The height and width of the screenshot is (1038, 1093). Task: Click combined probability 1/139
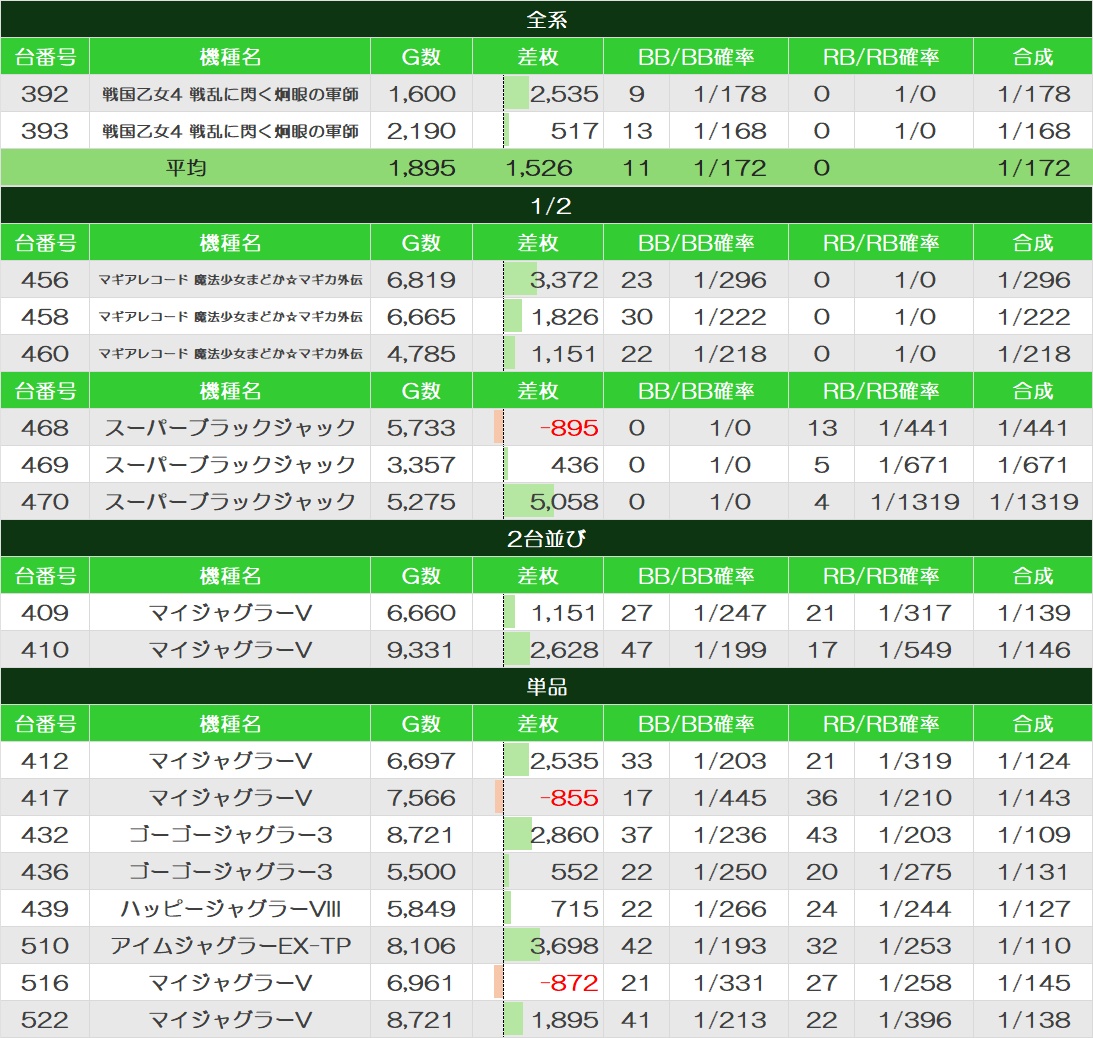pos(1034,612)
